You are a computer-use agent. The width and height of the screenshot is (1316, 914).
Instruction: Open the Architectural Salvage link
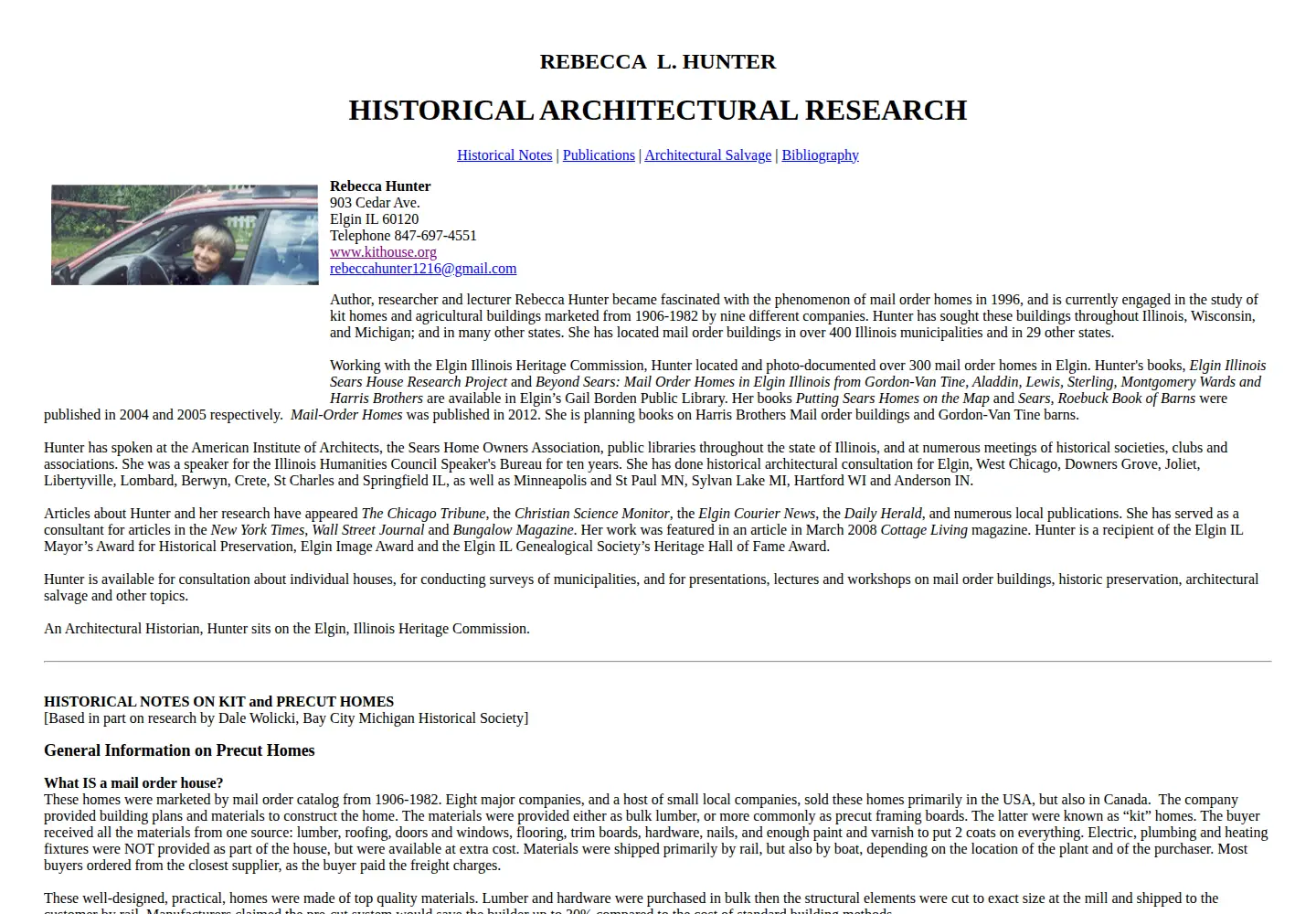(x=707, y=155)
